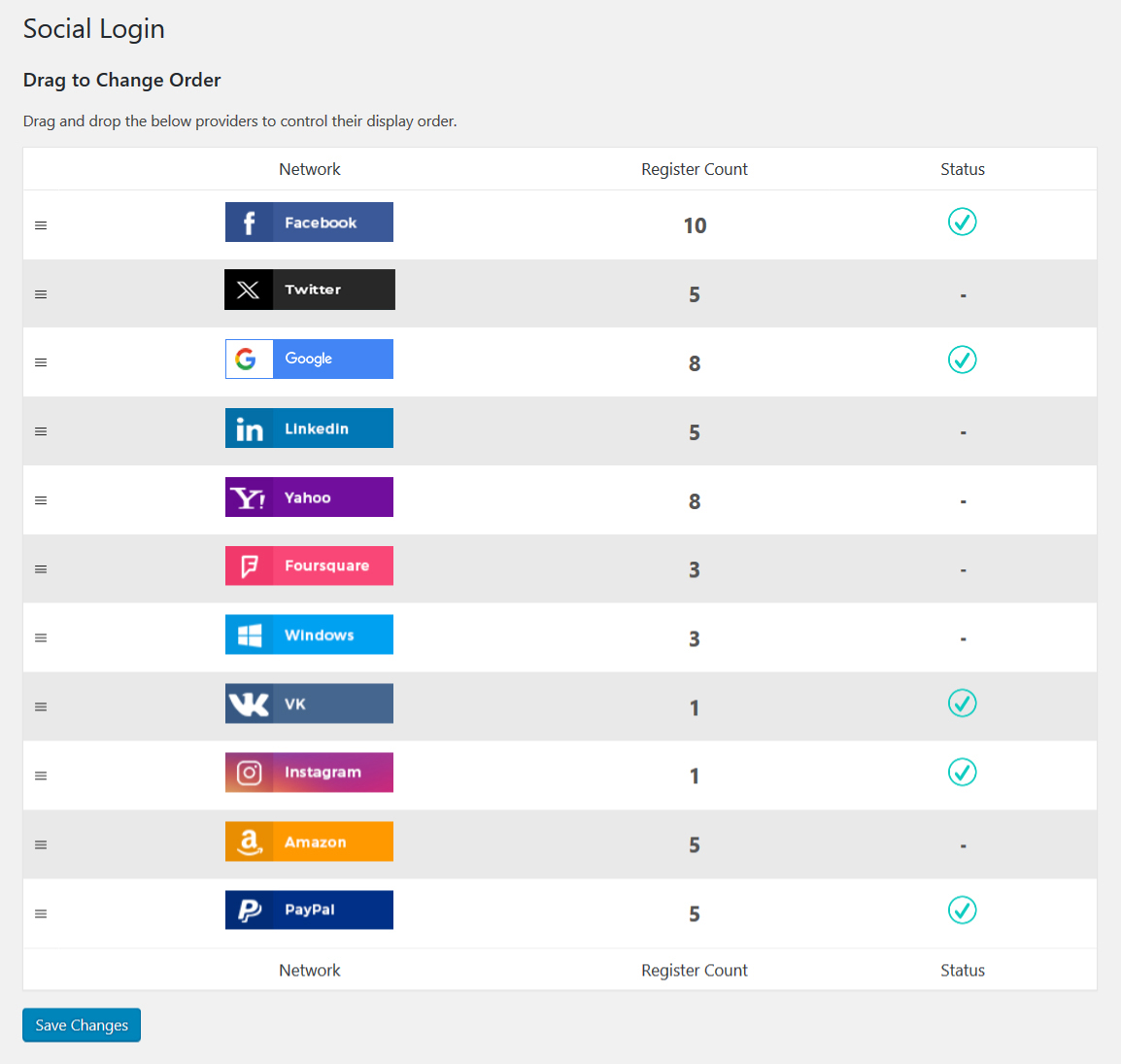
Task: Click Facebook's register count 10
Action: click(x=695, y=226)
